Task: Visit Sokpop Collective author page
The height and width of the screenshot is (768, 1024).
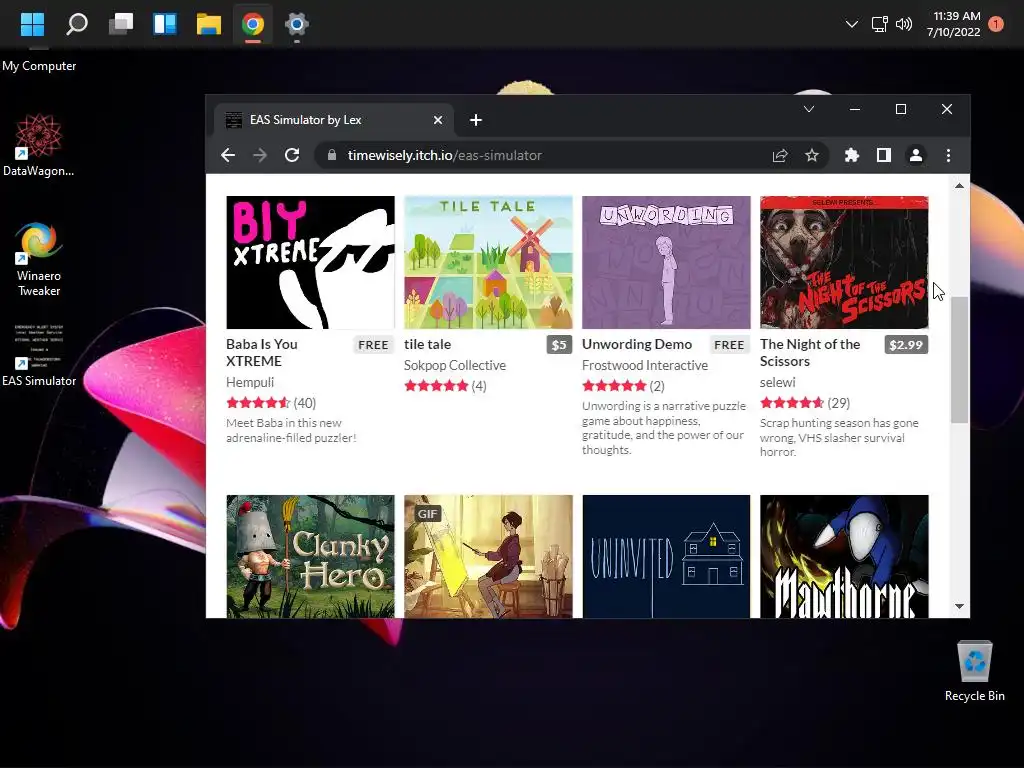Action: click(x=455, y=365)
